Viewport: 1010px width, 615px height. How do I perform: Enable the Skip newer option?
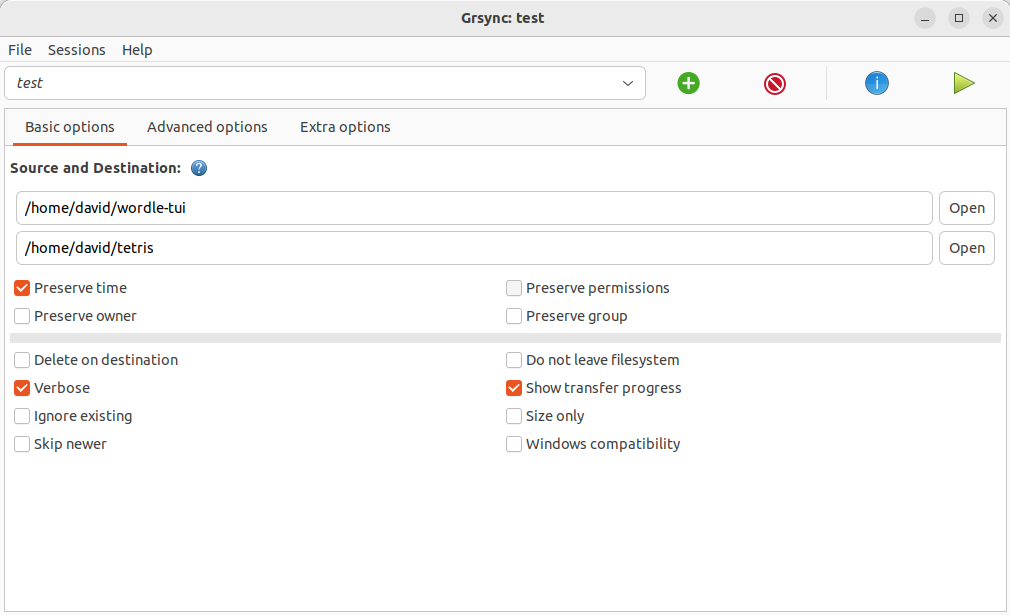tap(21, 444)
